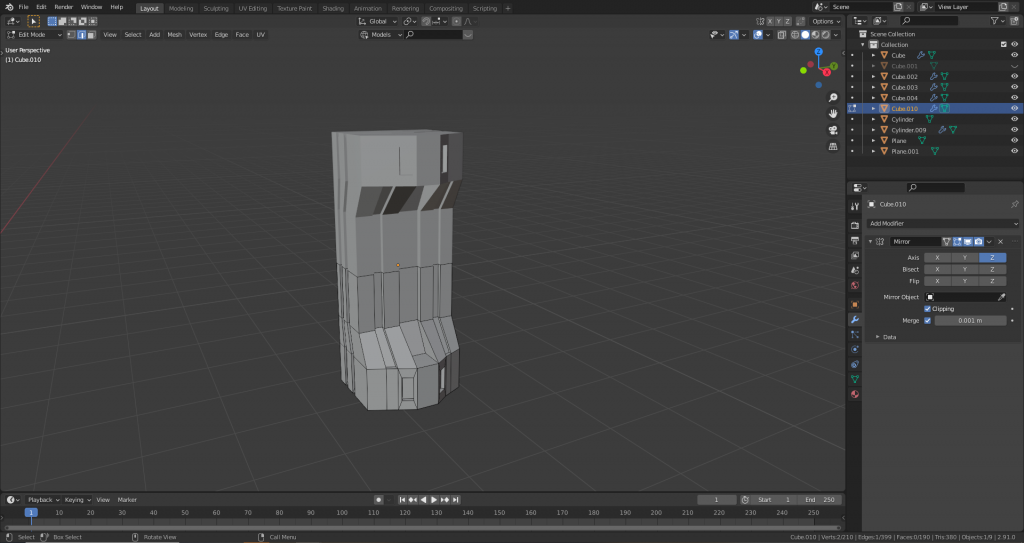Toggle the Clipping checkbox

[928, 309]
